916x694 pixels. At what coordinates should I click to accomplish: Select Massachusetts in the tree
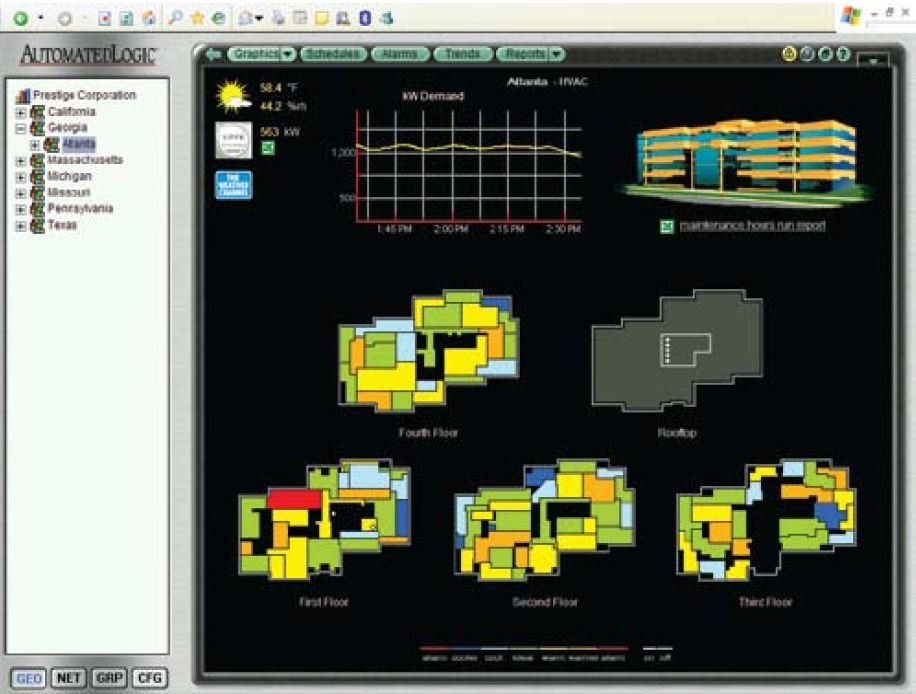click(85, 160)
